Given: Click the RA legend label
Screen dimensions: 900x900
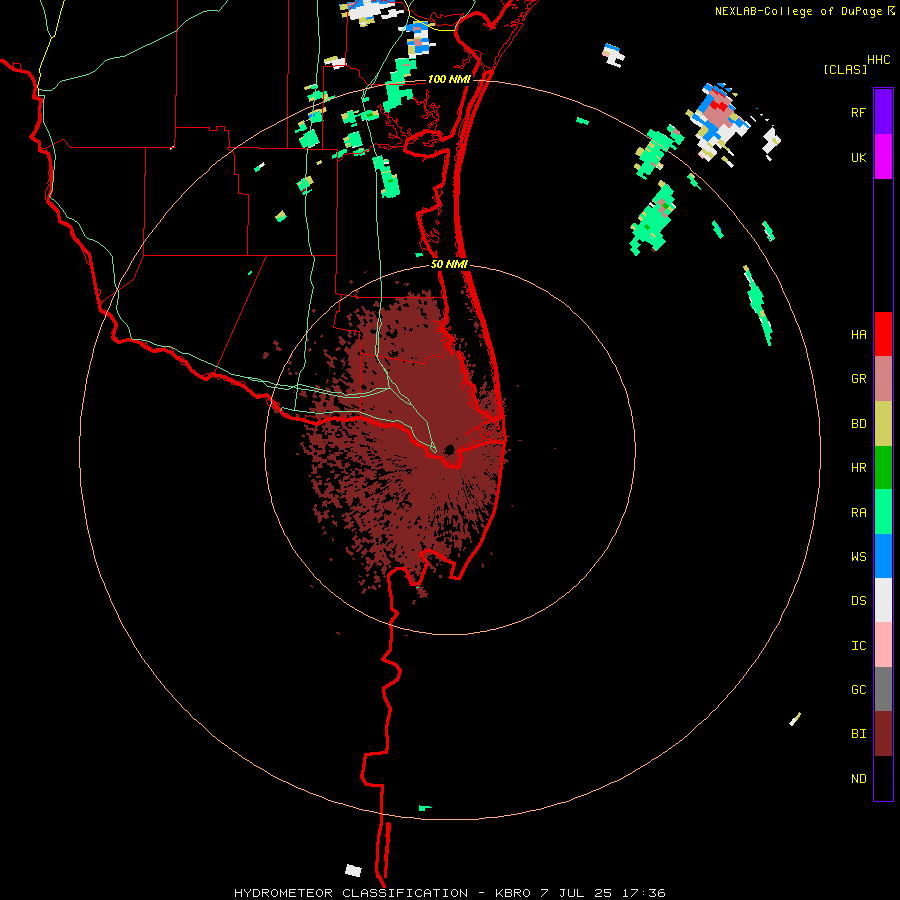Looking at the screenshot, I should click(x=858, y=513).
